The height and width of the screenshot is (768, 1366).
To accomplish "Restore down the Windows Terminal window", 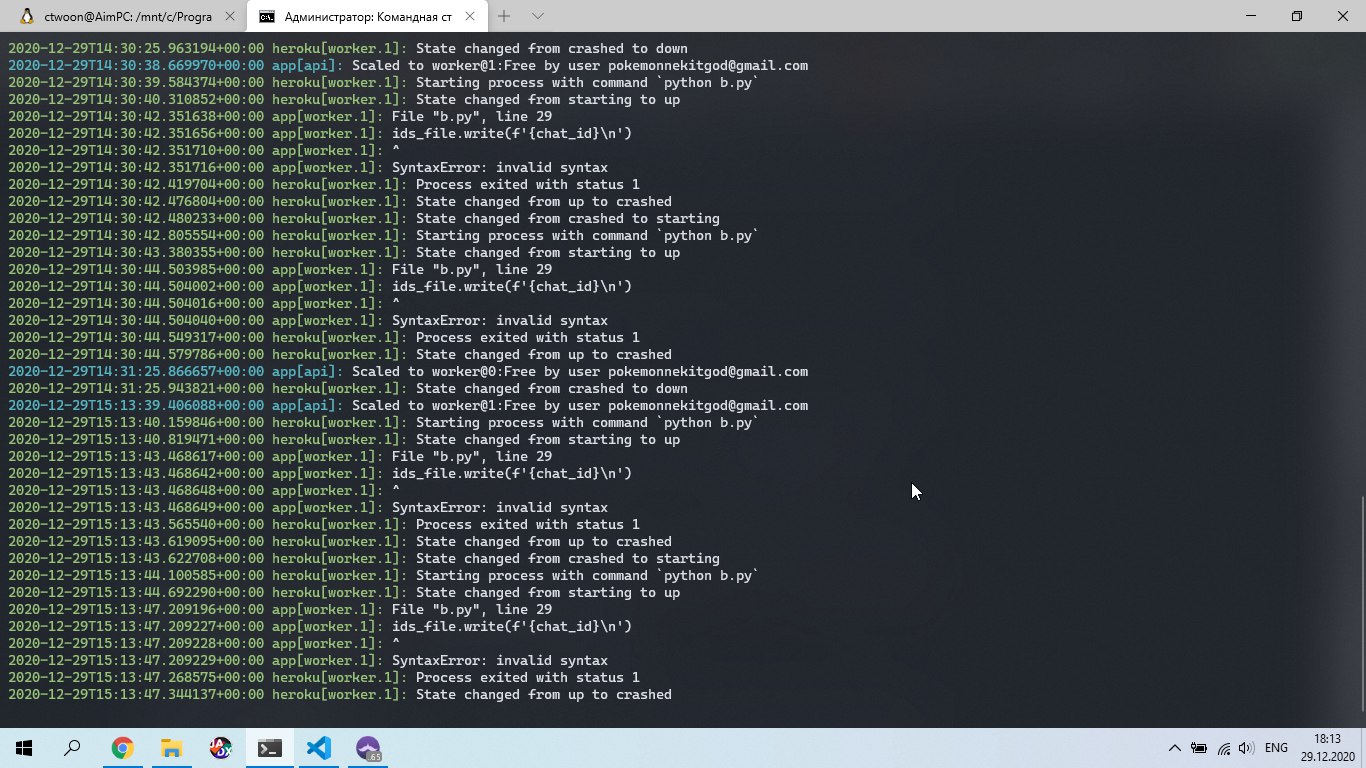I will [x=1297, y=16].
